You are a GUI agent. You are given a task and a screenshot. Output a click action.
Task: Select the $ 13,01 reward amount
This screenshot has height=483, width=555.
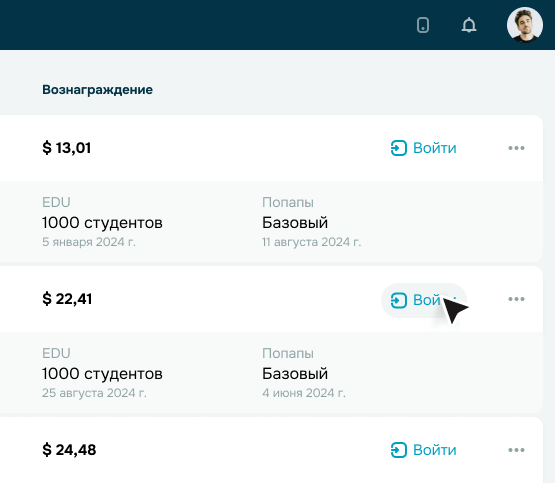[x=67, y=148]
